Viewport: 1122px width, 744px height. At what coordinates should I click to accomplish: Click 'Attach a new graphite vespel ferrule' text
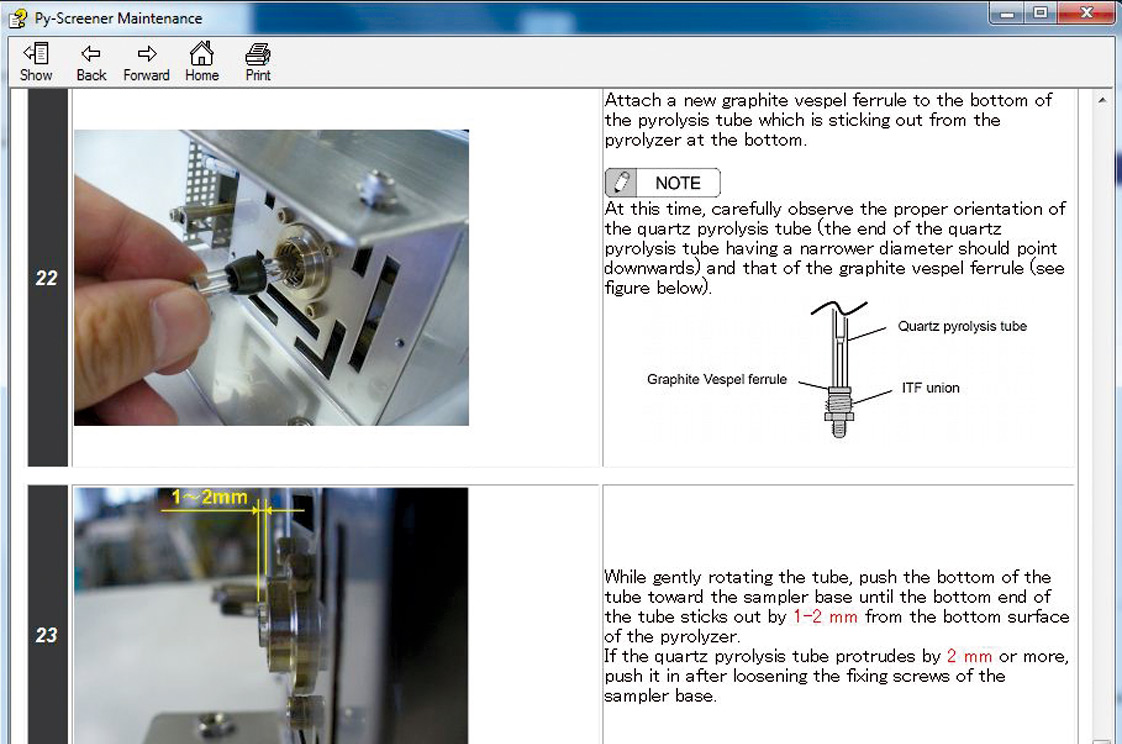[828, 120]
